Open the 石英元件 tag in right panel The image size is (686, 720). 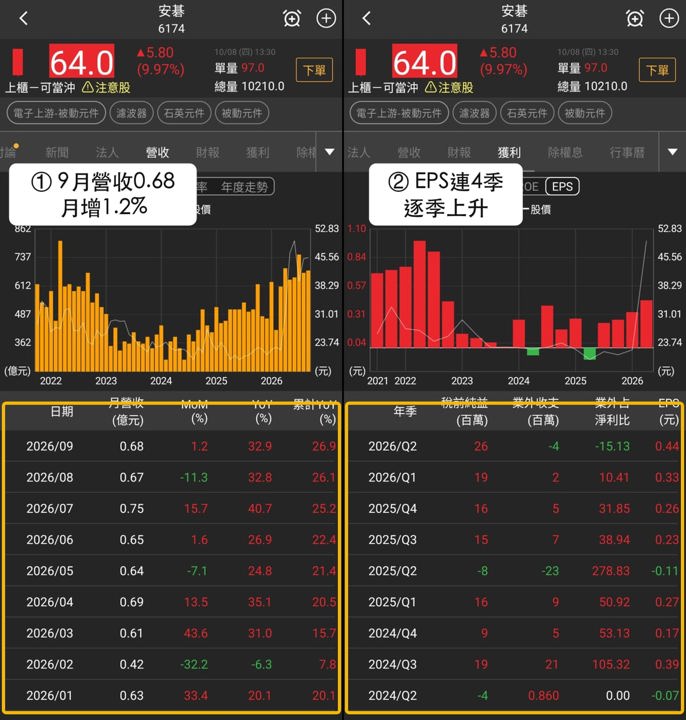[527, 113]
